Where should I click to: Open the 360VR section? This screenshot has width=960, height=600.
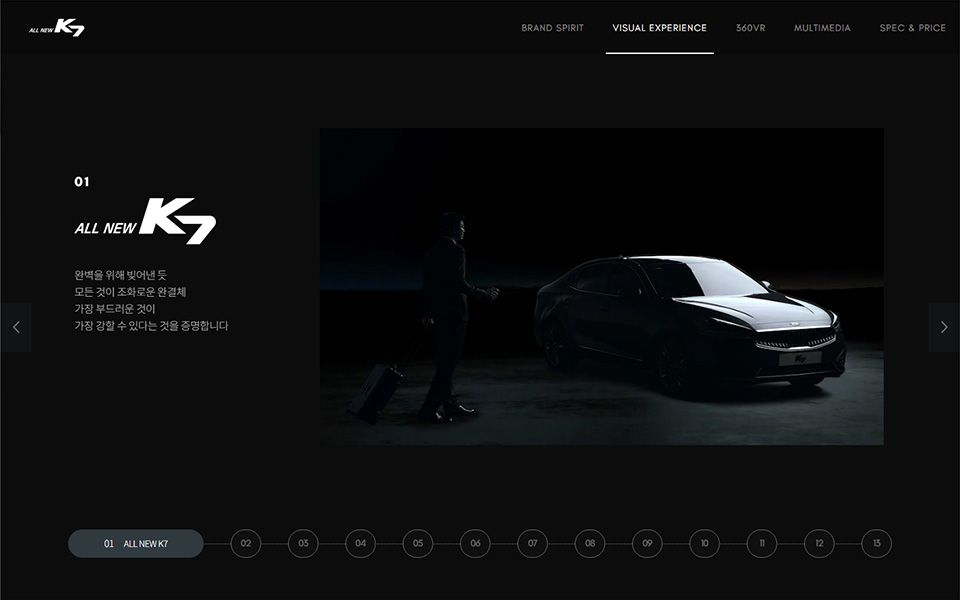[x=750, y=28]
